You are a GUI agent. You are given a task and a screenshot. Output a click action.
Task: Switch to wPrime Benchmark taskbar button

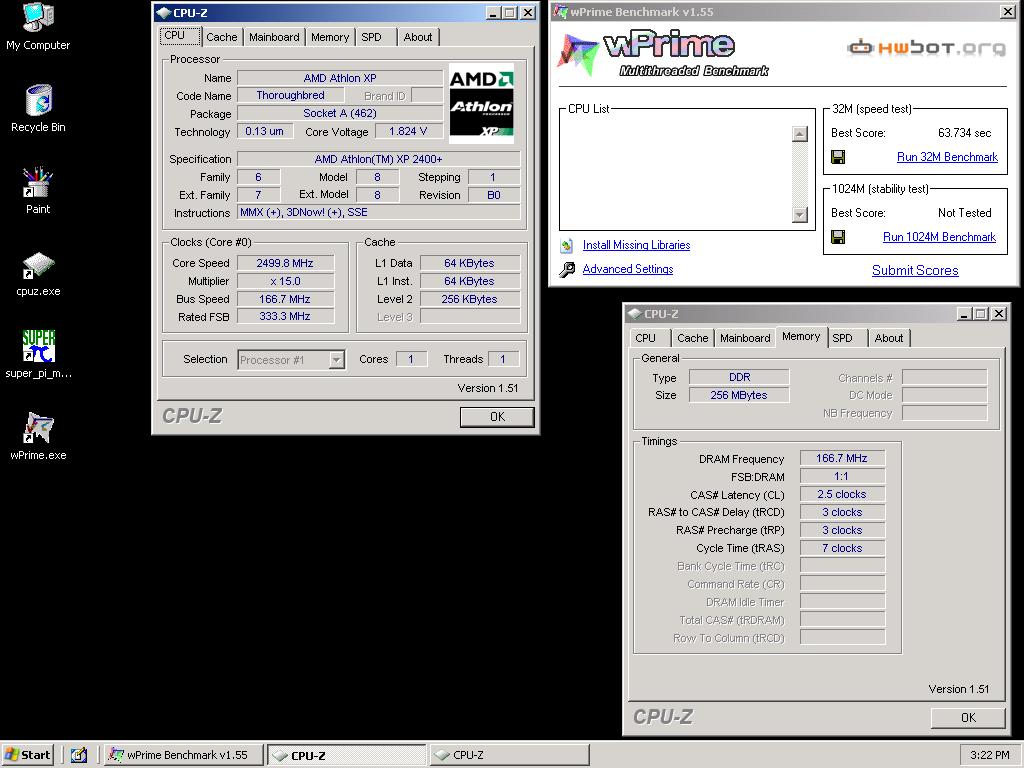pyautogui.click(x=184, y=755)
